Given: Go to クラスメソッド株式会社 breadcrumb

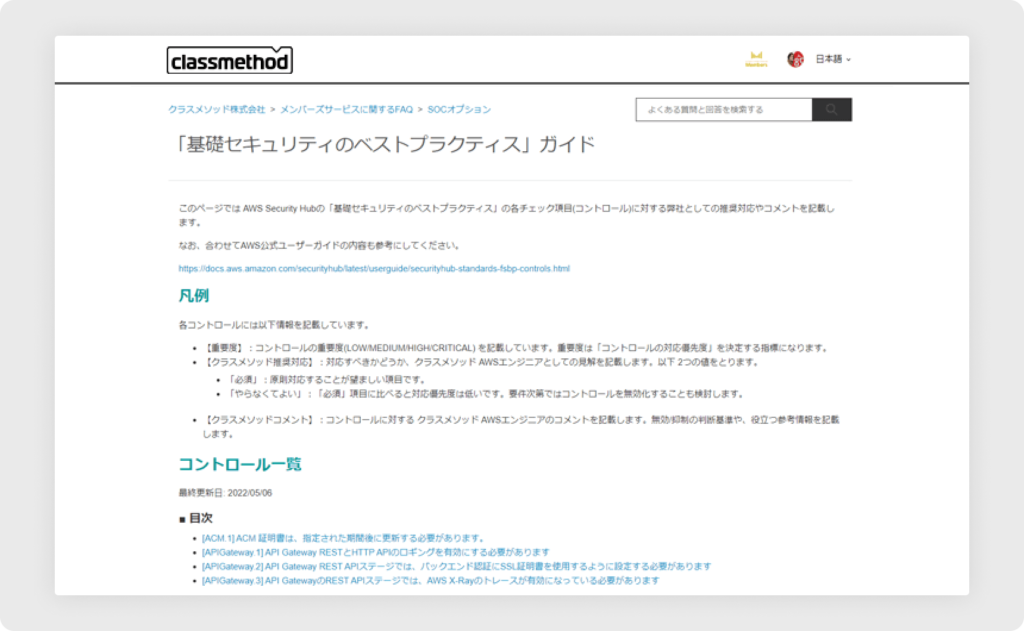Looking at the screenshot, I should (216, 109).
